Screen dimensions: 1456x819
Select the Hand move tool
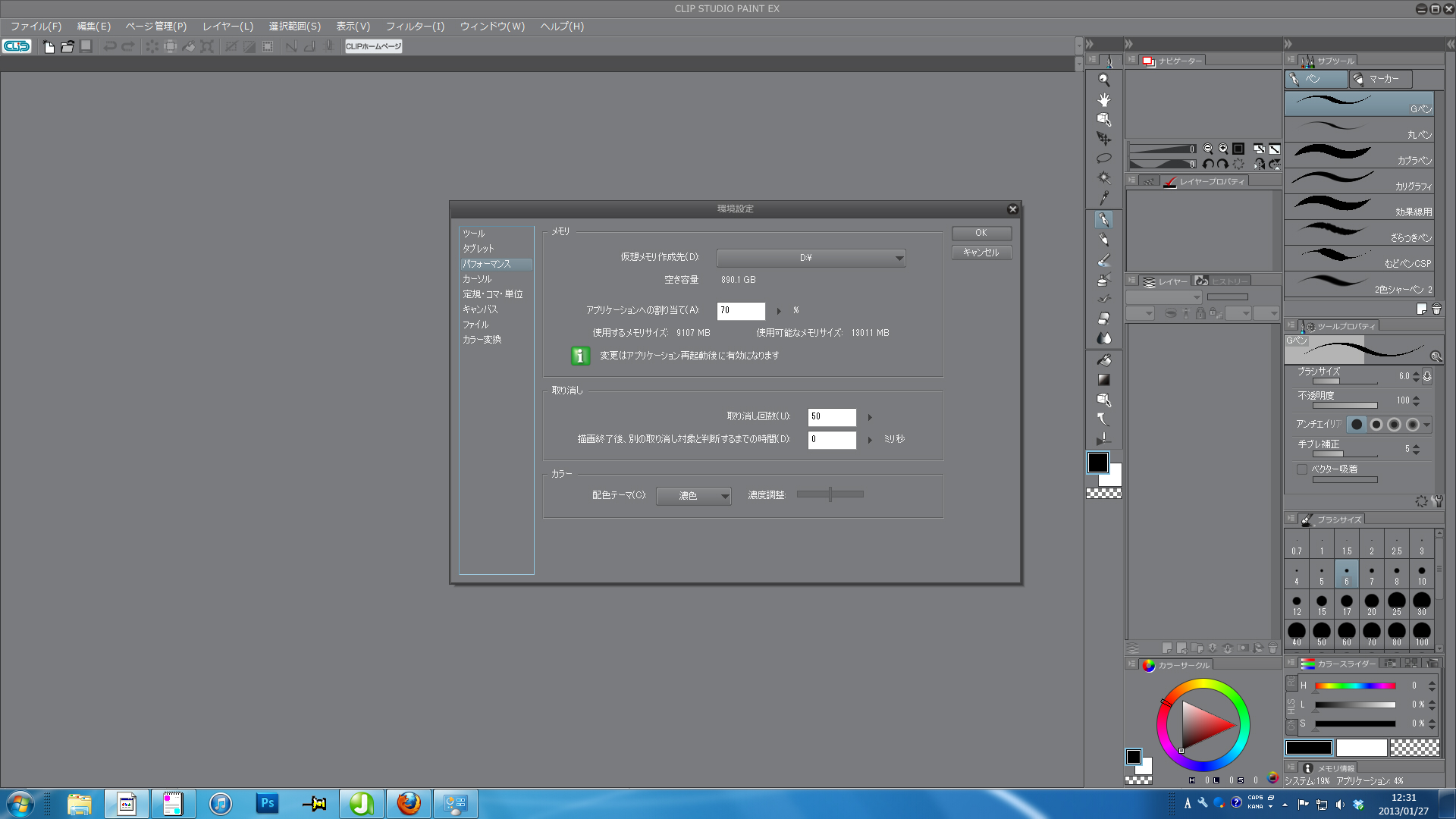pos(1104,99)
